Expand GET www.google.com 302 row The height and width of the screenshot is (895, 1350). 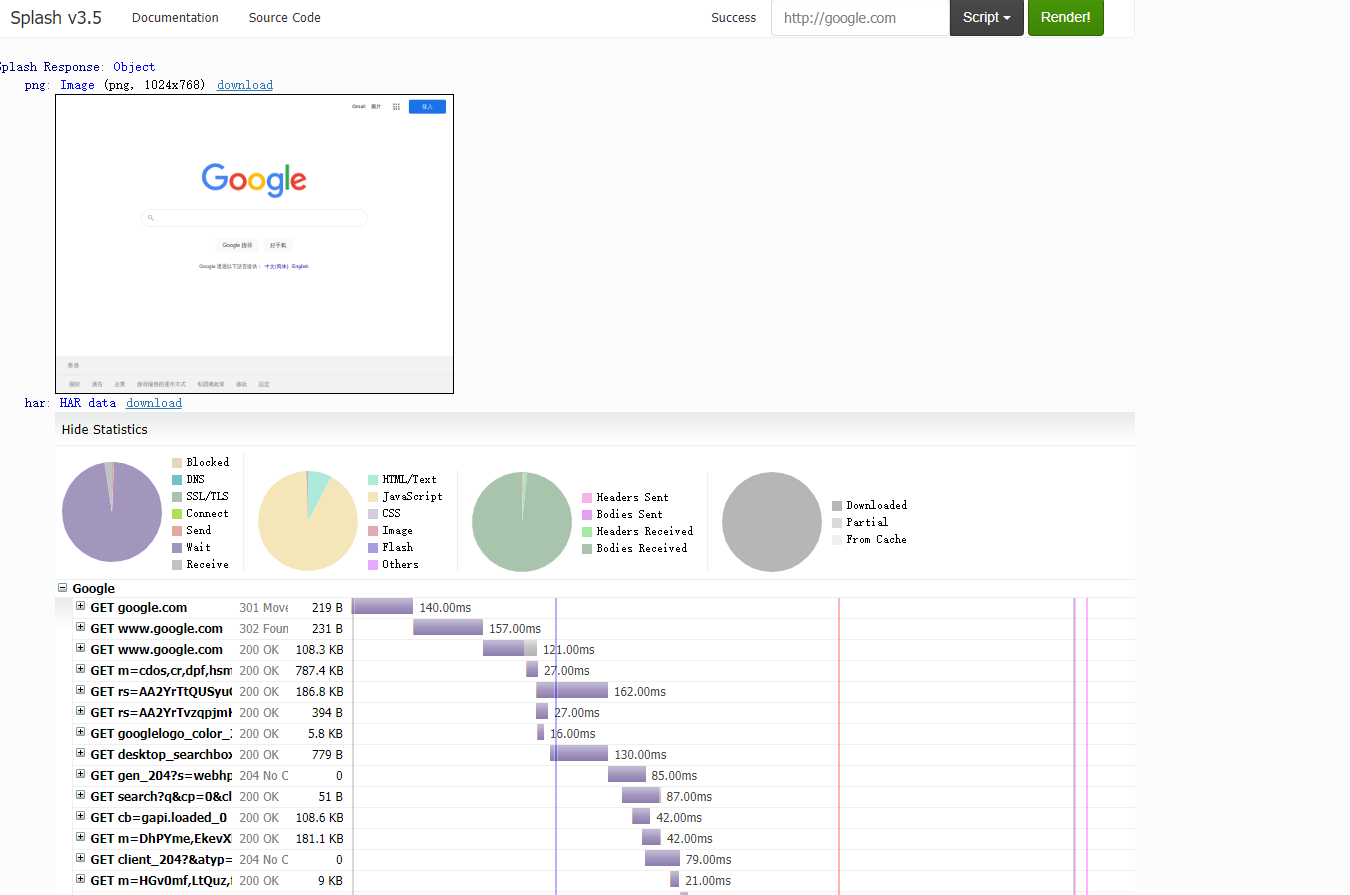pos(81,628)
